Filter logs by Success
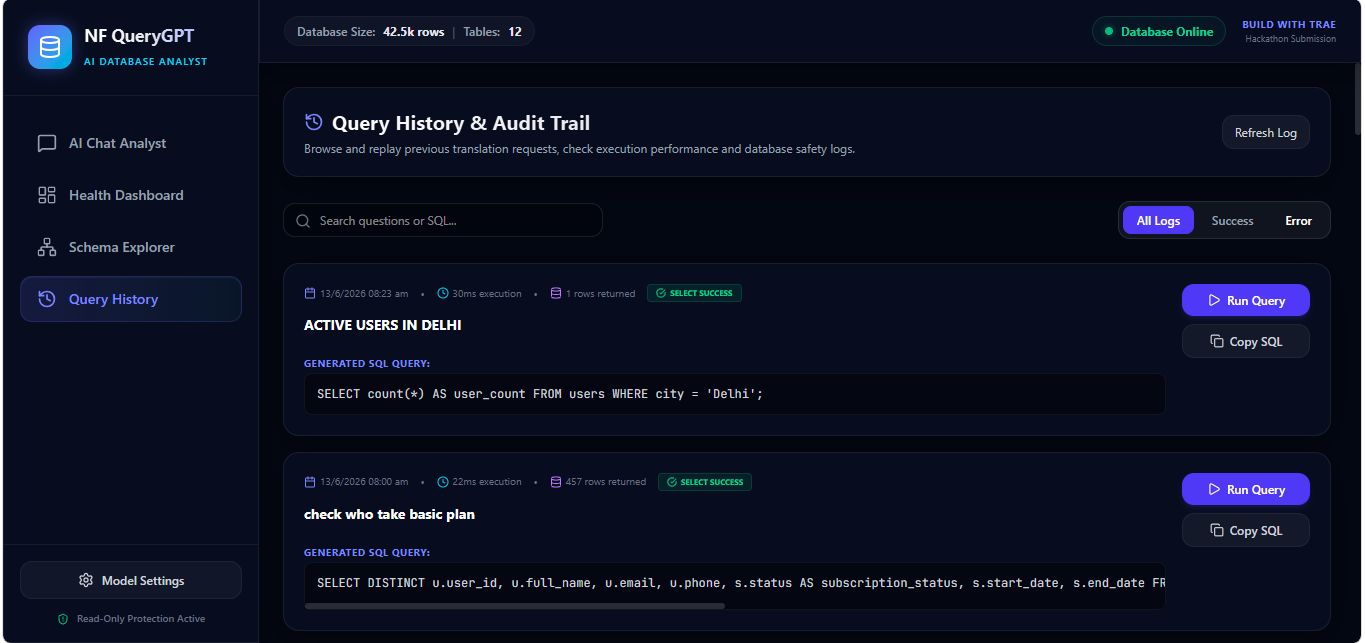Image resolution: width=1365 pixels, height=643 pixels. pyautogui.click(x=1232, y=221)
